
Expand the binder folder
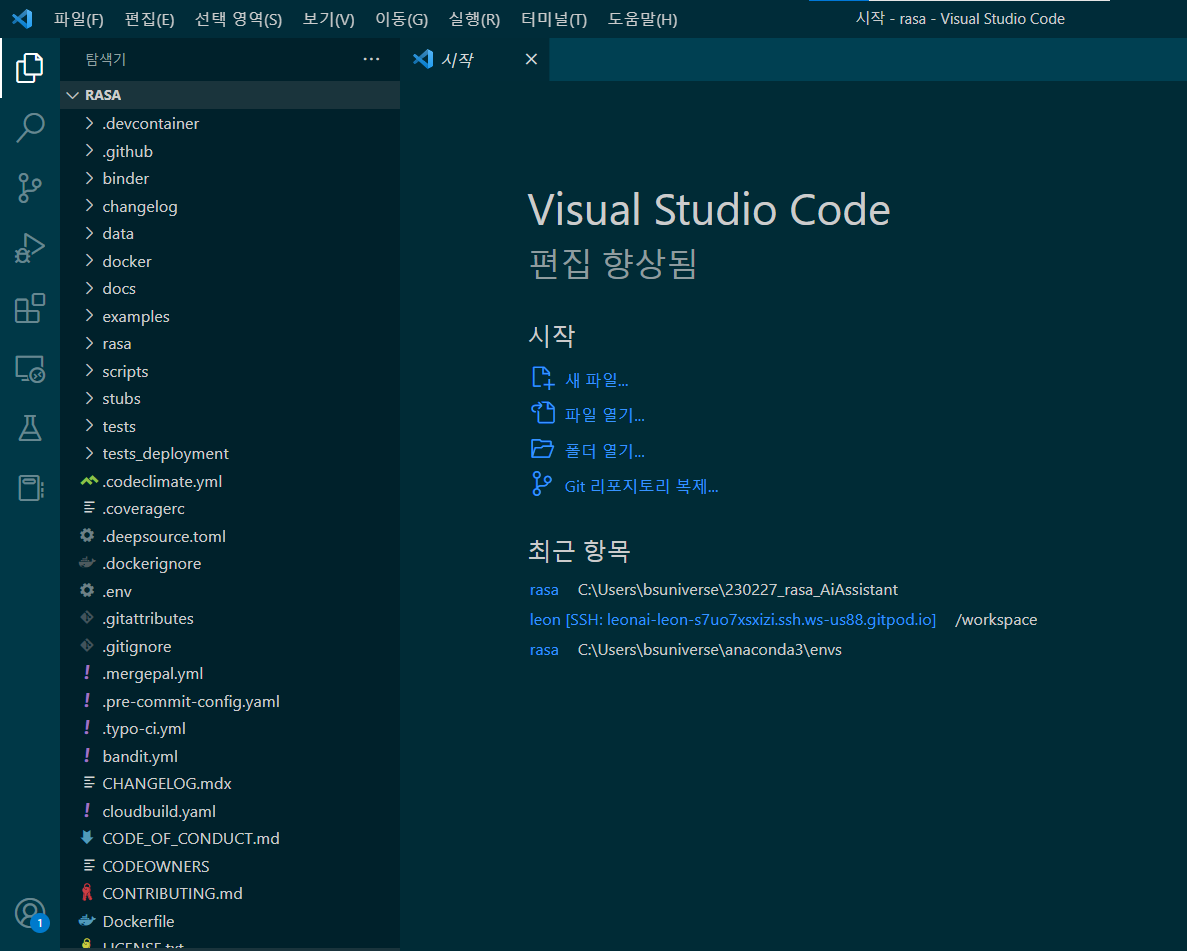click(229, 179)
